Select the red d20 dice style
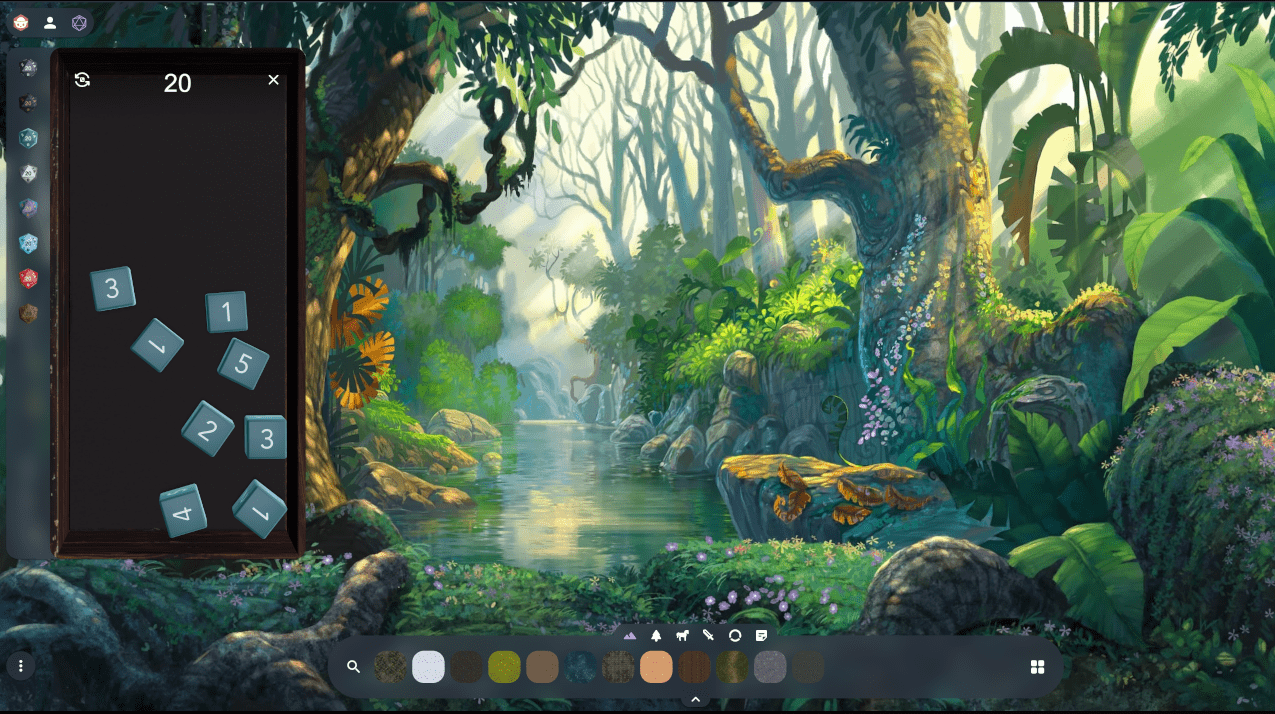This screenshot has width=1275, height=714. pyautogui.click(x=29, y=278)
